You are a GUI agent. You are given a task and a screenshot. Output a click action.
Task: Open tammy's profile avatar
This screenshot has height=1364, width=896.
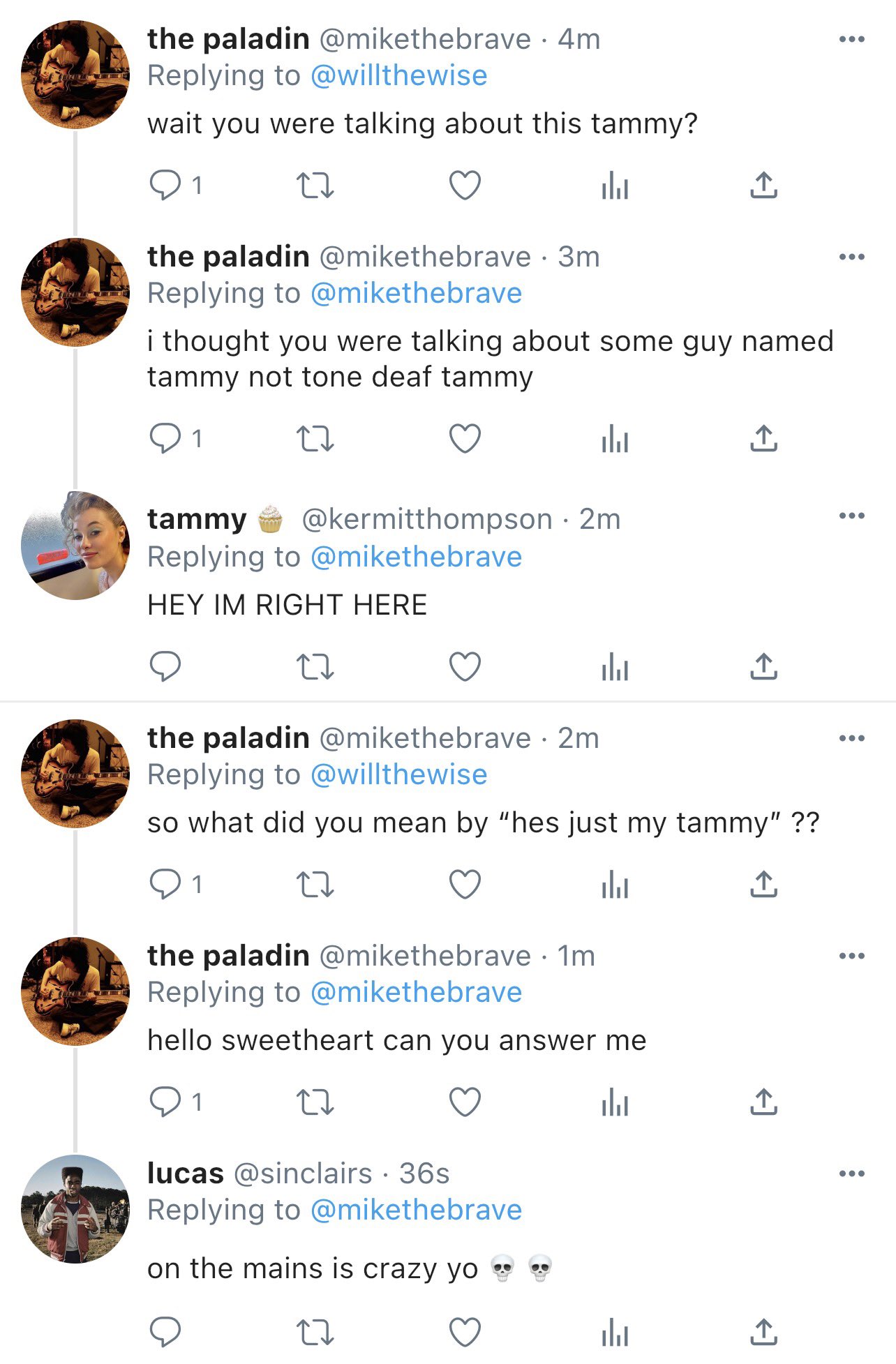coord(75,546)
